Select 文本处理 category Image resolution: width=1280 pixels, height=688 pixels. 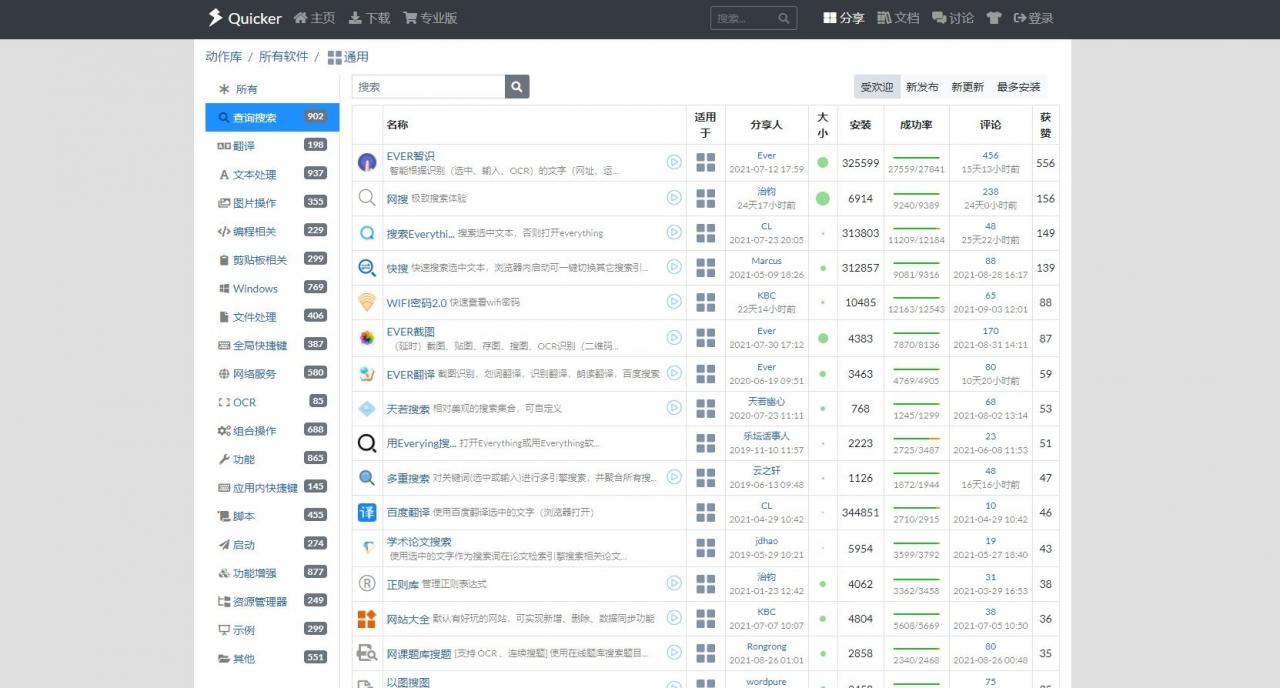pyautogui.click(x=272, y=174)
